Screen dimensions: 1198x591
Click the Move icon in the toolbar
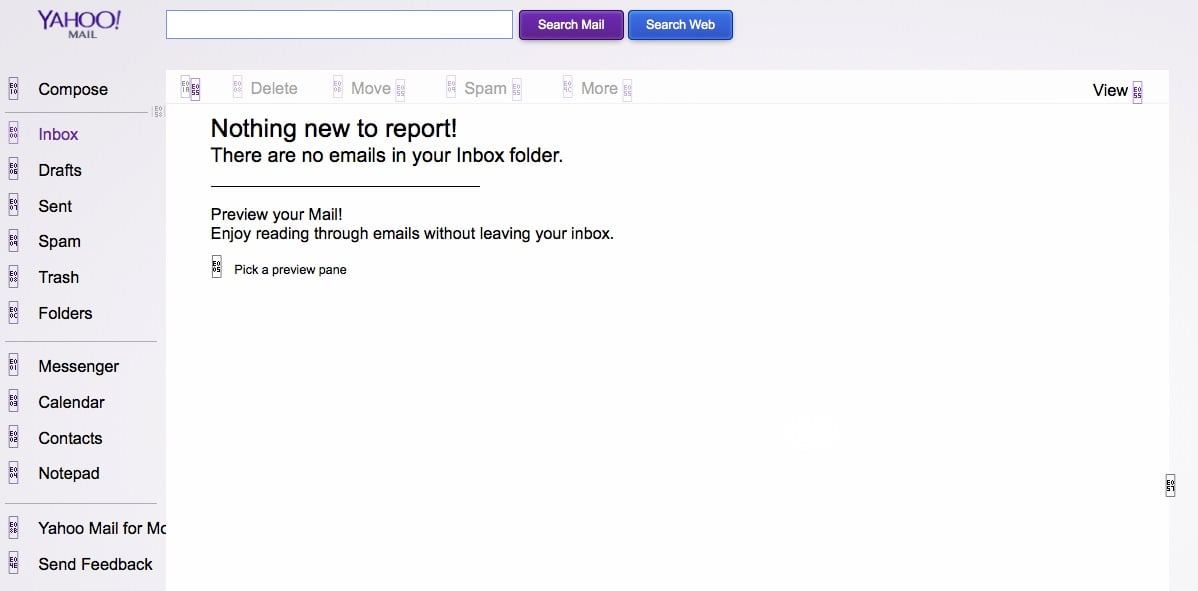(x=338, y=87)
